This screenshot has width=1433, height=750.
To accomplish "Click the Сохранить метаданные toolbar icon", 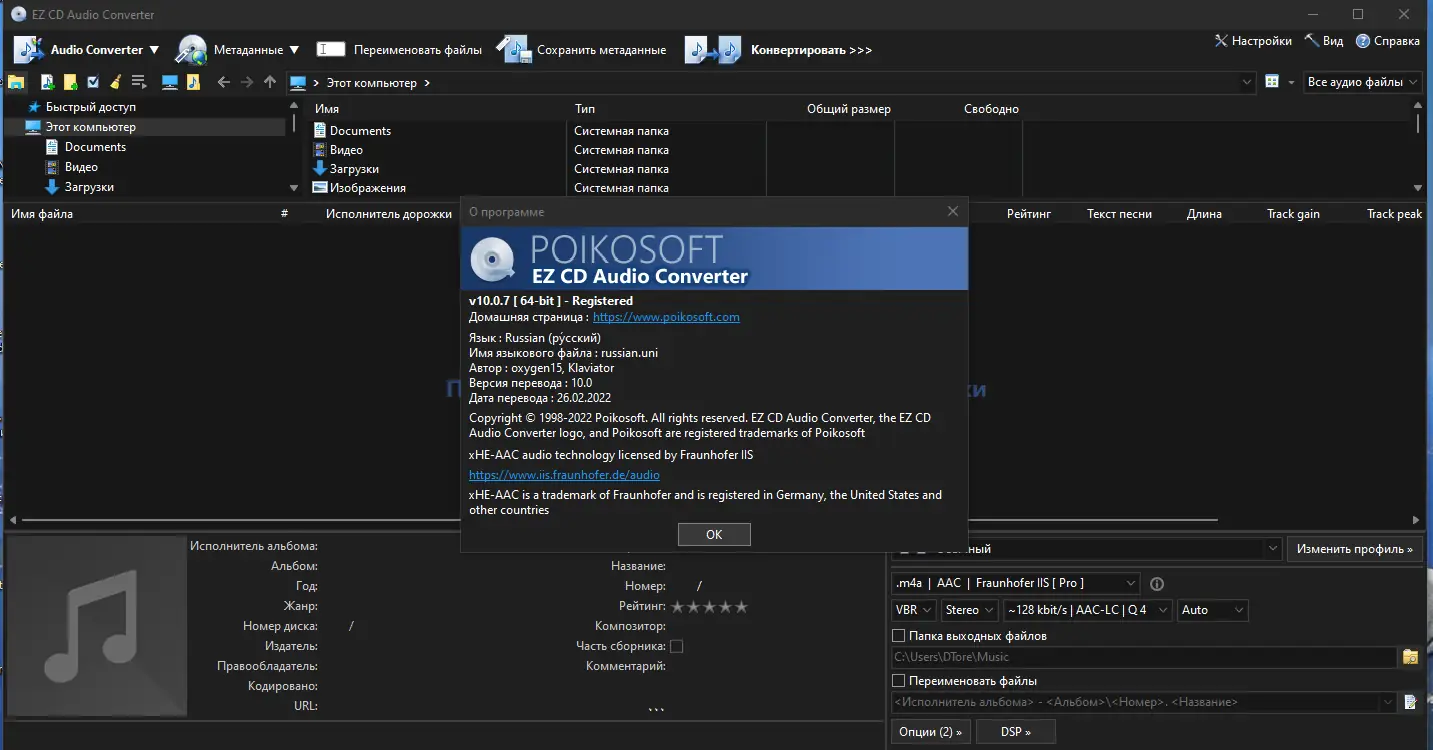I will pos(513,48).
